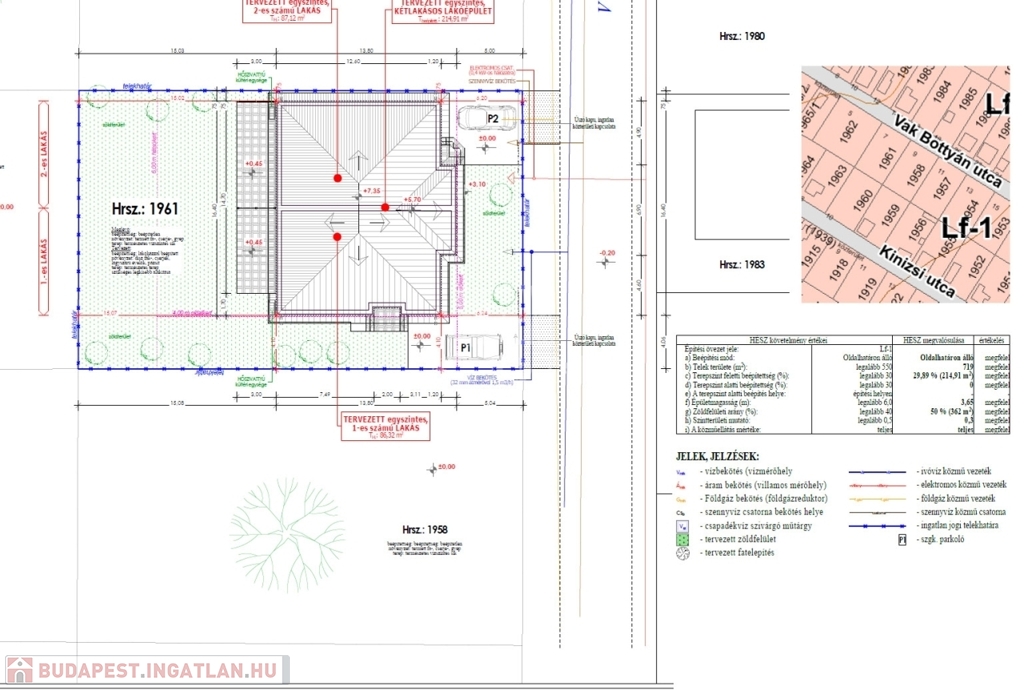The image size is (1024, 690).
Task: Select the Hrsz.: 1961 plot label
Action: (144, 209)
